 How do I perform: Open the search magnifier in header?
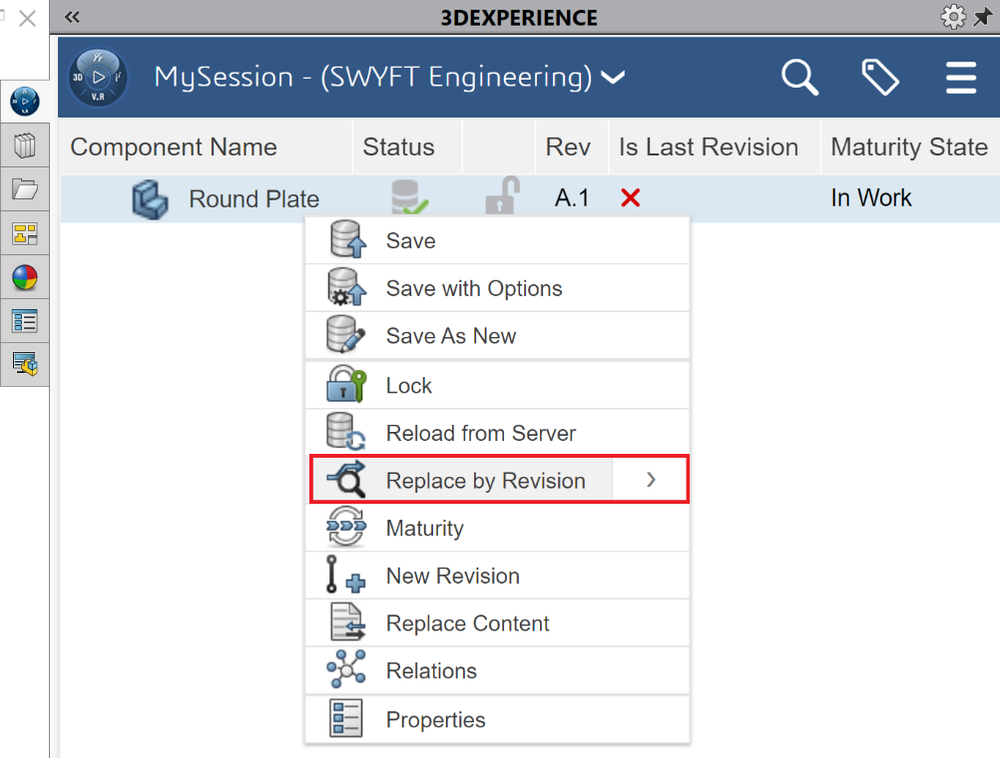coord(800,77)
